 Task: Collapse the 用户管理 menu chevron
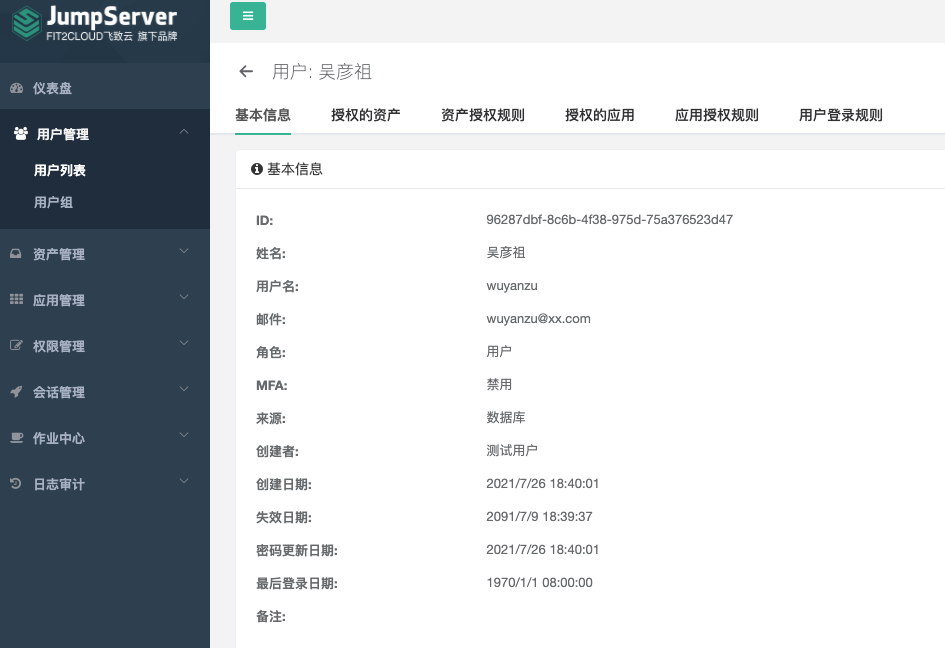[x=184, y=131]
